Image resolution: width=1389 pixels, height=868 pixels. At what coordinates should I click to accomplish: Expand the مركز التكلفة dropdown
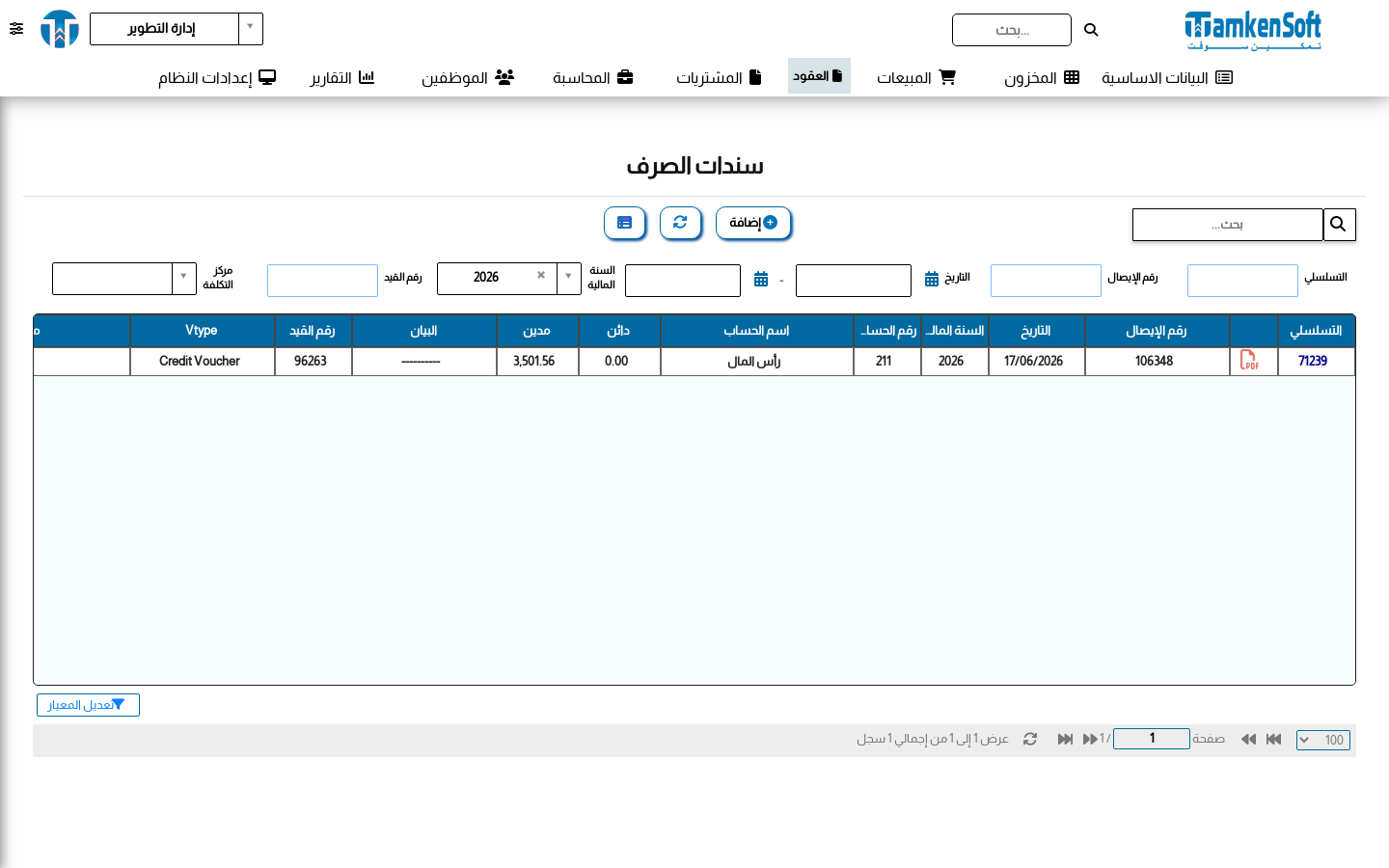click(124, 279)
